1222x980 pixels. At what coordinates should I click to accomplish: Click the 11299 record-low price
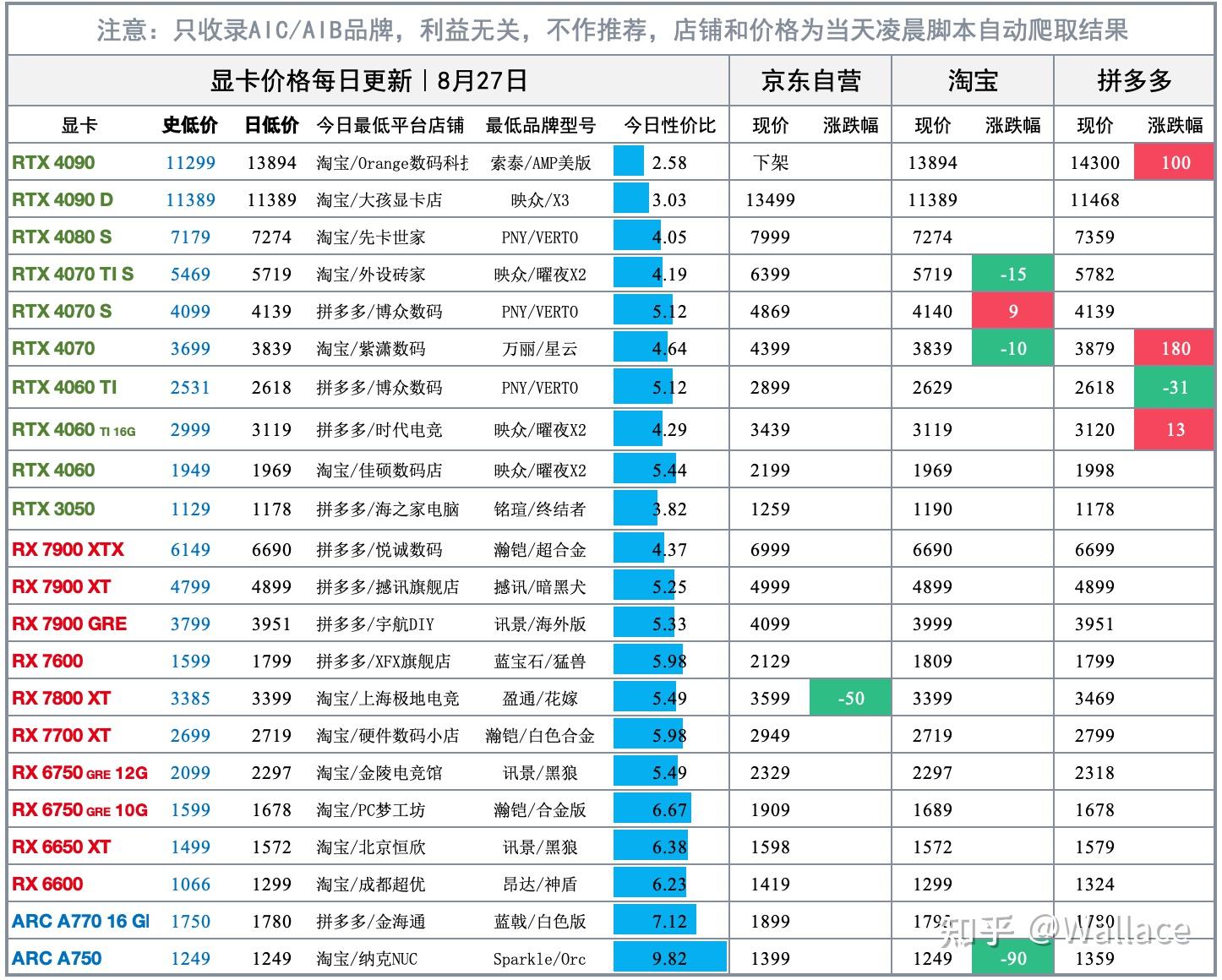[x=190, y=163]
